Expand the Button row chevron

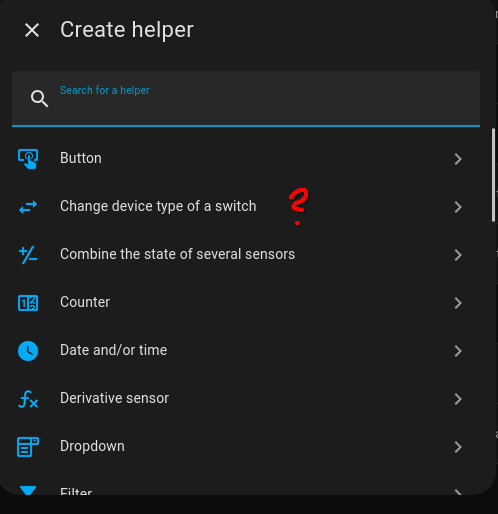(458, 159)
